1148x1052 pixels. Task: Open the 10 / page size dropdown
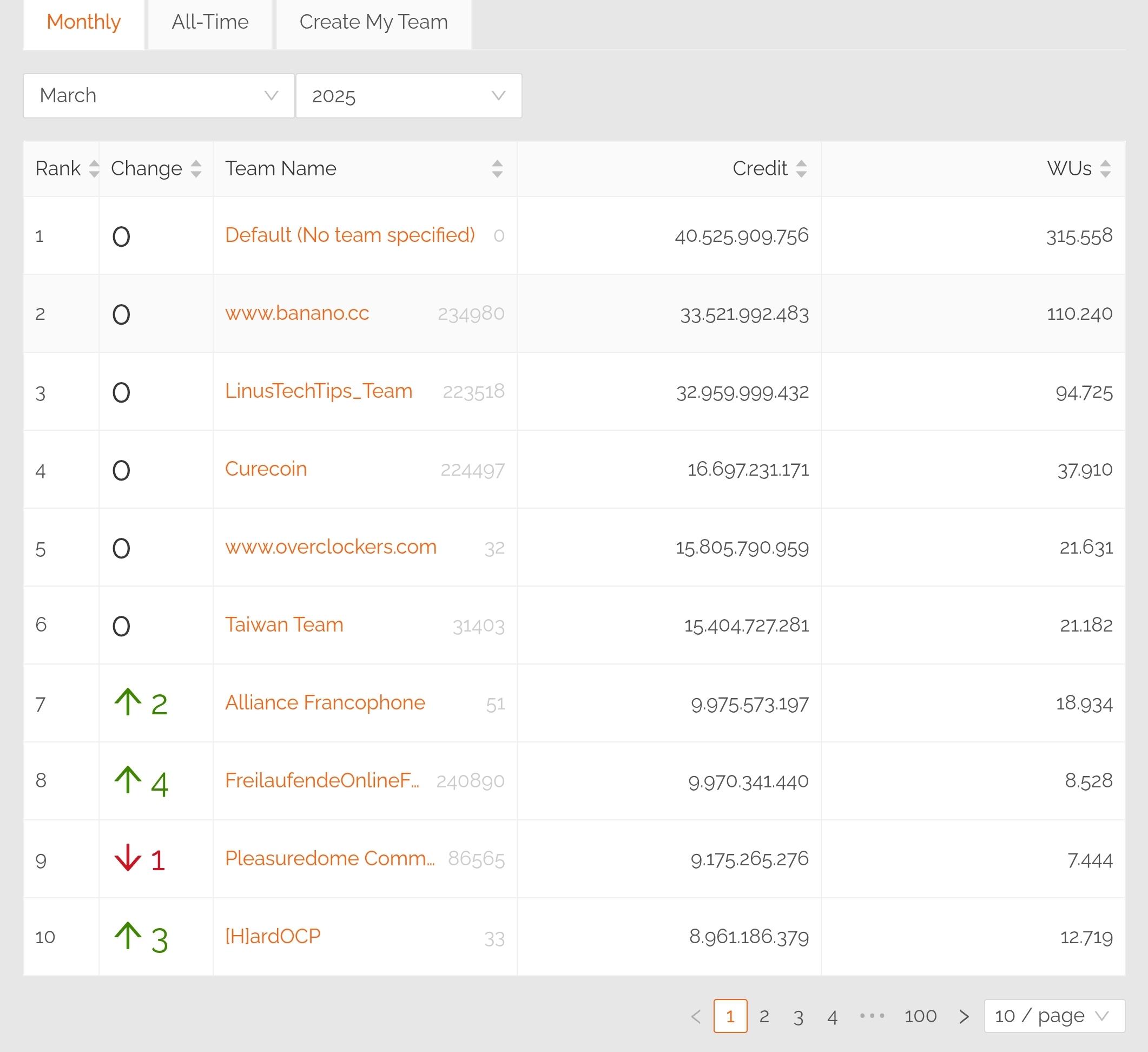tap(1054, 1016)
